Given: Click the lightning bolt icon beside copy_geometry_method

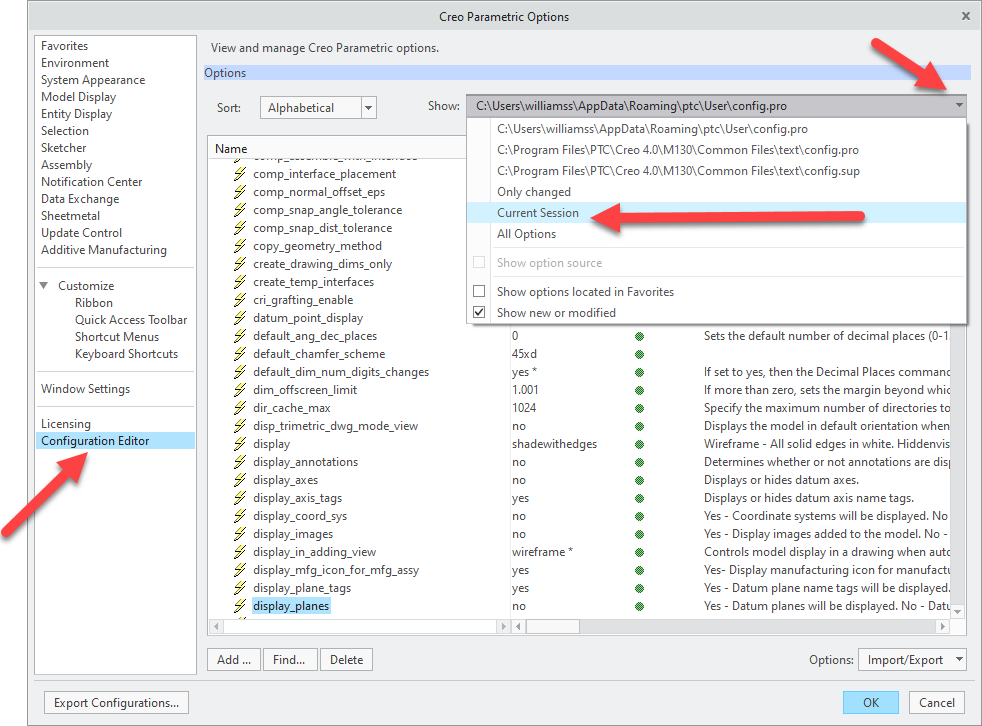Looking at the screenshot, I should coord(241,245).
